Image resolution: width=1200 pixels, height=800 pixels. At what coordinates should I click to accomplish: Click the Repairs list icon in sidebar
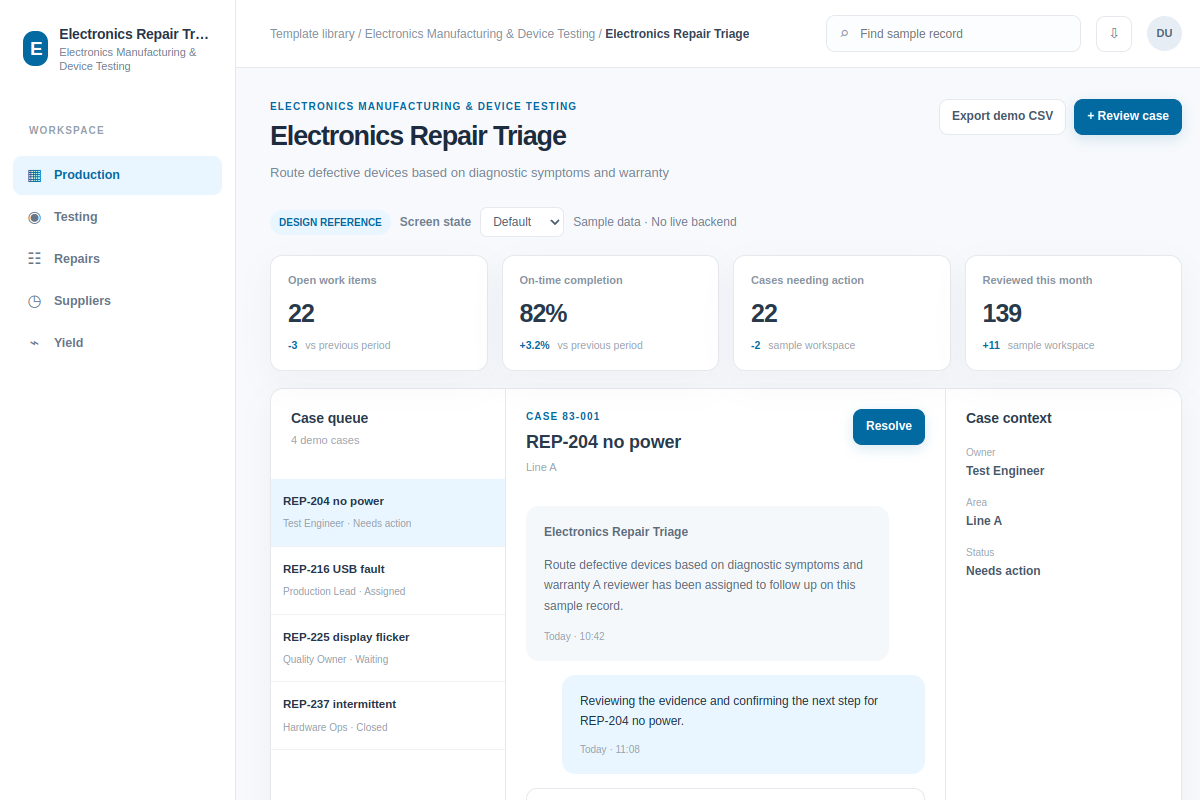(35, 259)
